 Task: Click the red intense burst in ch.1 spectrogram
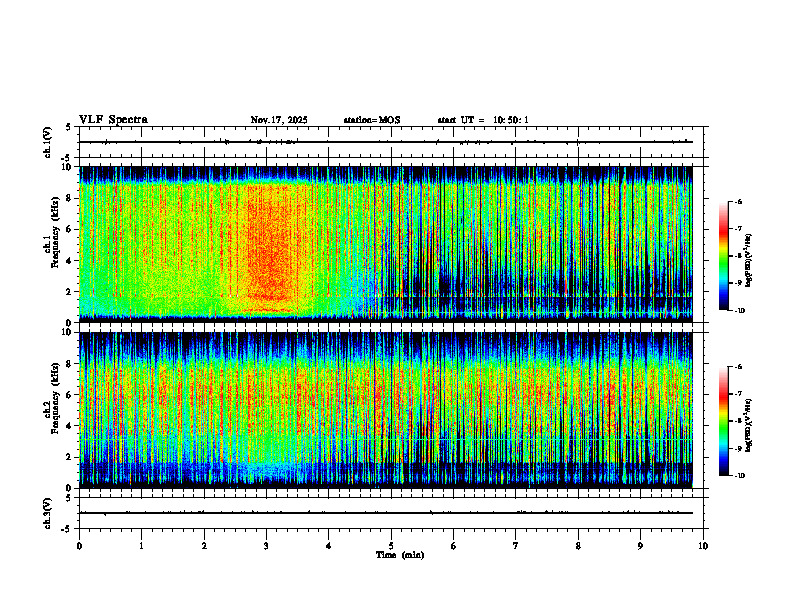269,247
